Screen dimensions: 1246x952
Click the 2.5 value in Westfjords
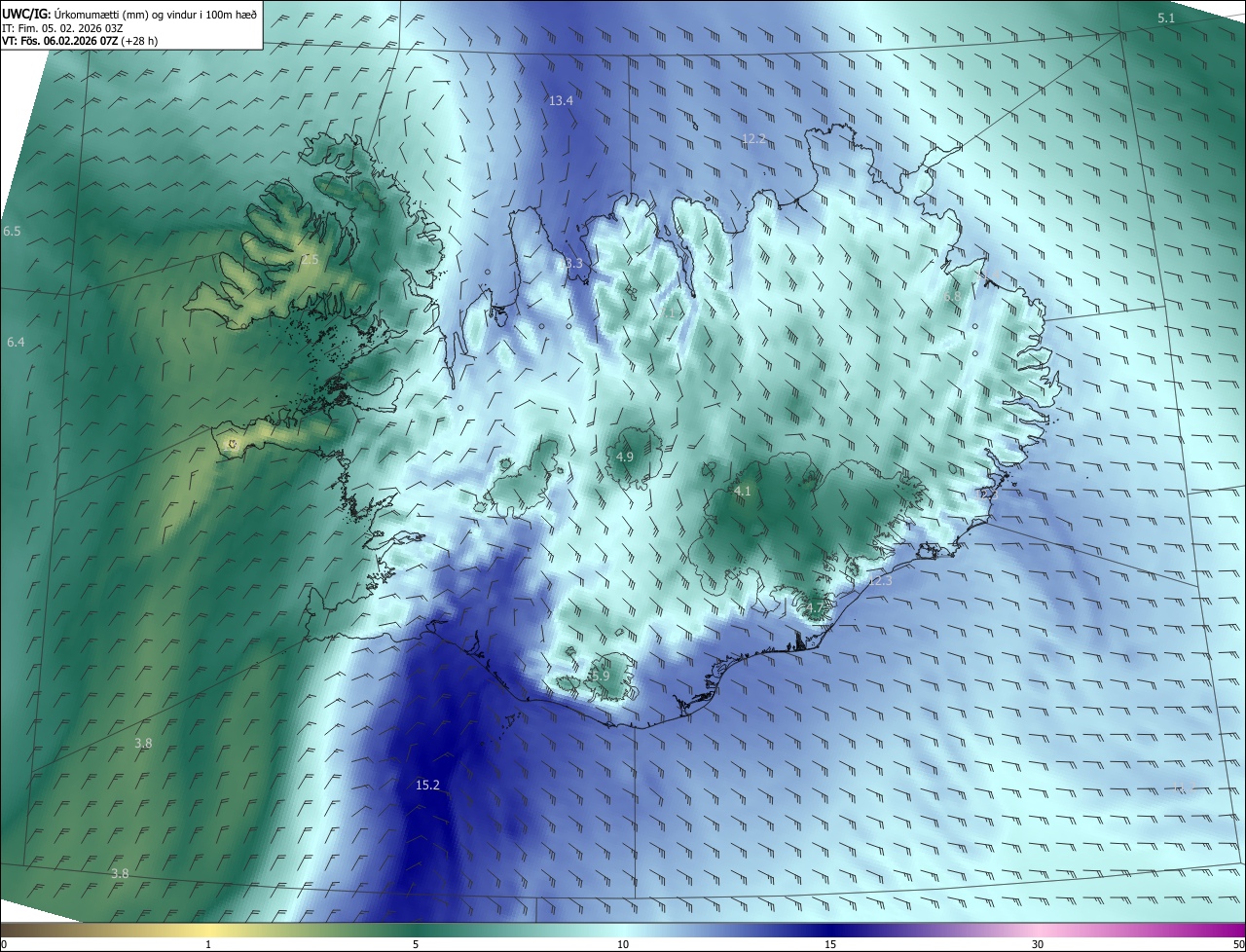[310, 260]
